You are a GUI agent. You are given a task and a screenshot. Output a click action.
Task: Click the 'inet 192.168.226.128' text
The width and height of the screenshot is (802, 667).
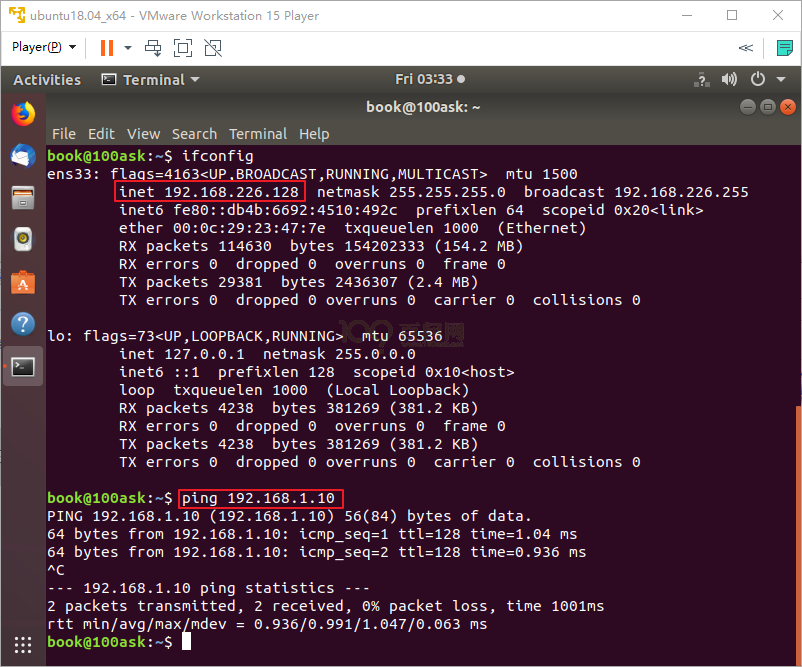(209, 192)
